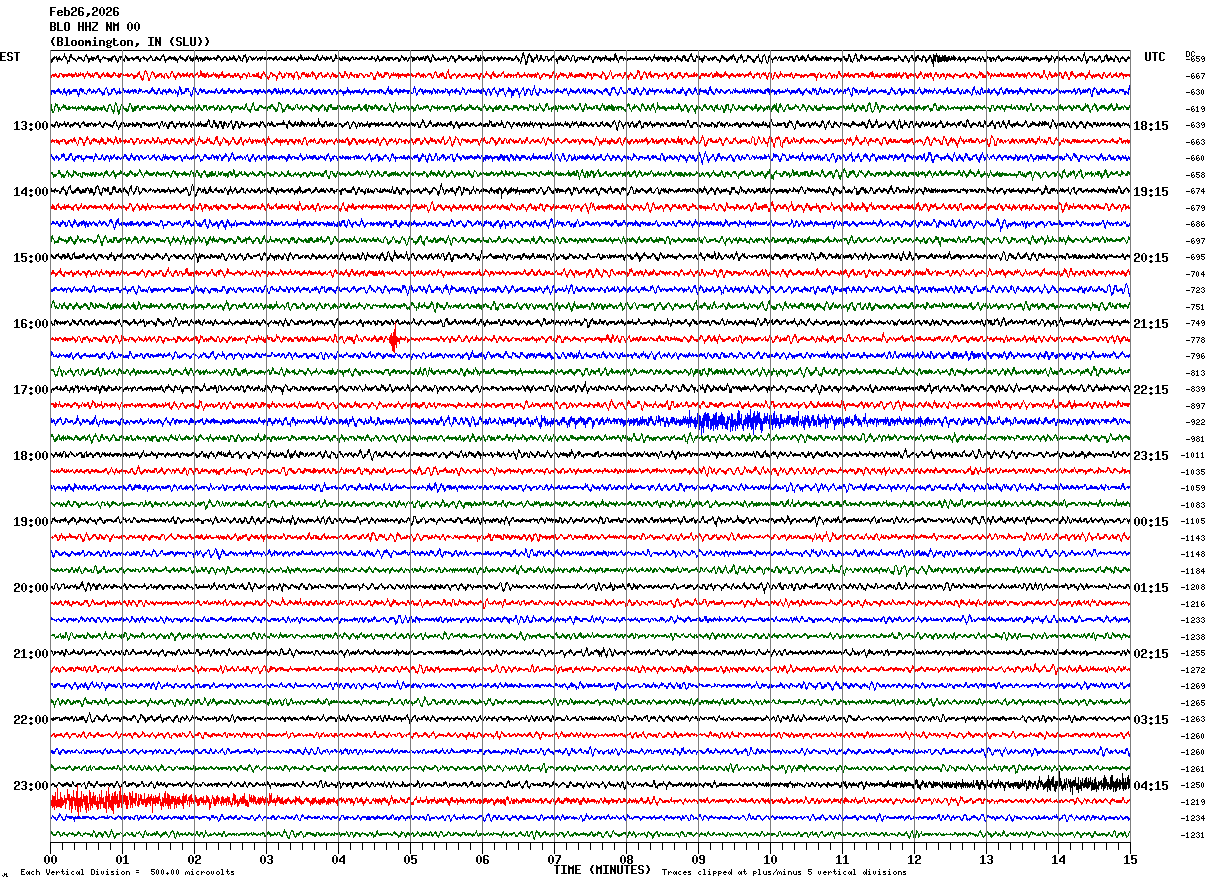Click the red spike on the 16:15 trace

(x=394, y=340)
